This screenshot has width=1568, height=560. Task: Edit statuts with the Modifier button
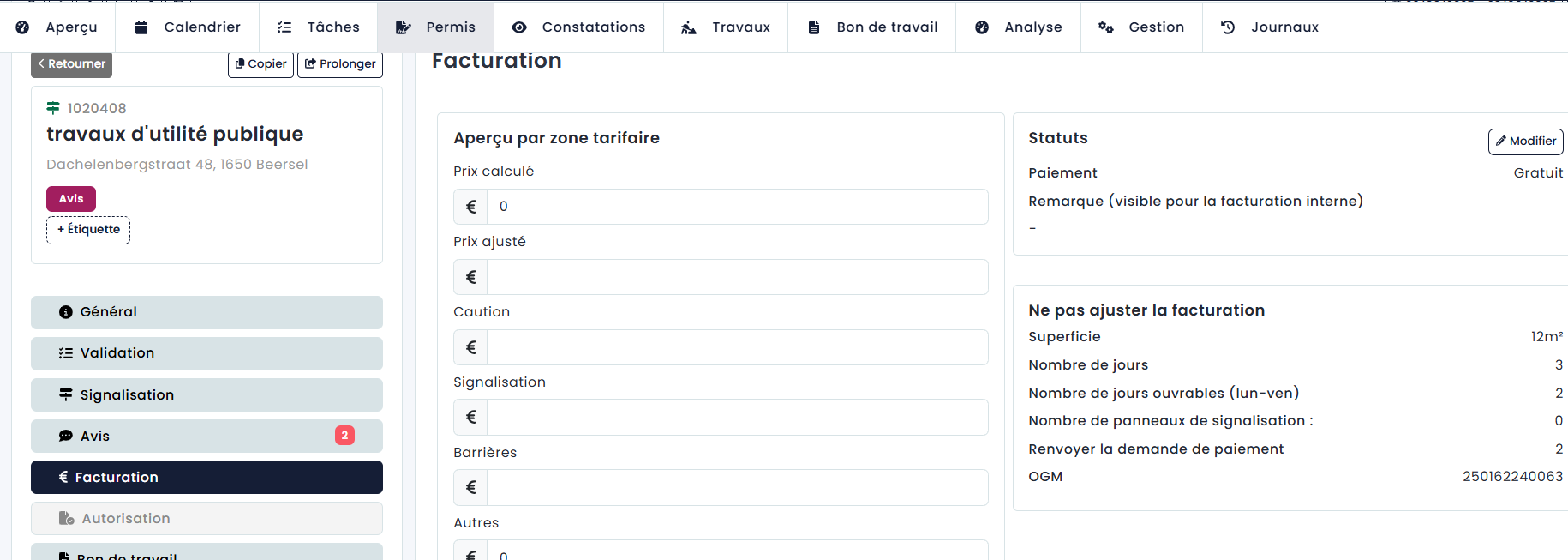point(1525,142)
